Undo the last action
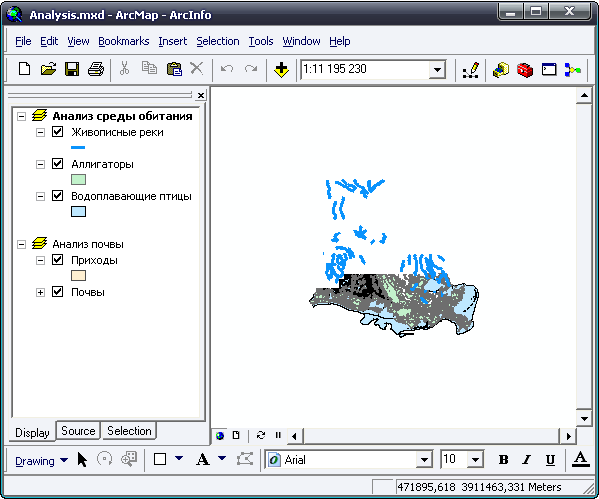Image resolution: width=599 pixels, height=499 pixels. (x=227, y=69)
